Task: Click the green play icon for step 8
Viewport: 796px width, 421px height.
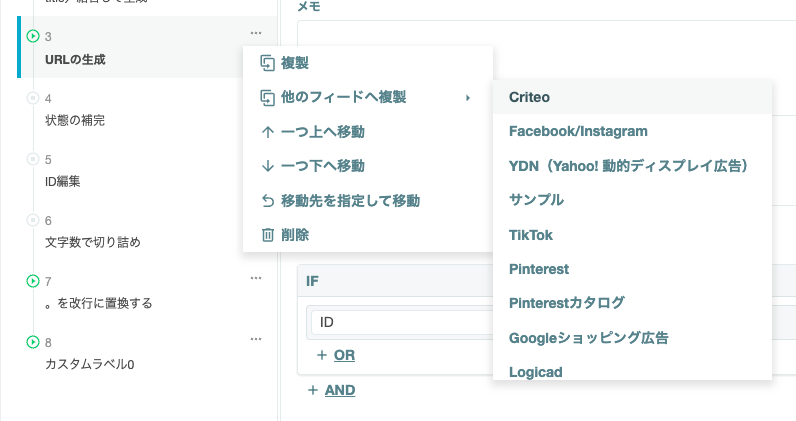Action: point(32,342)
